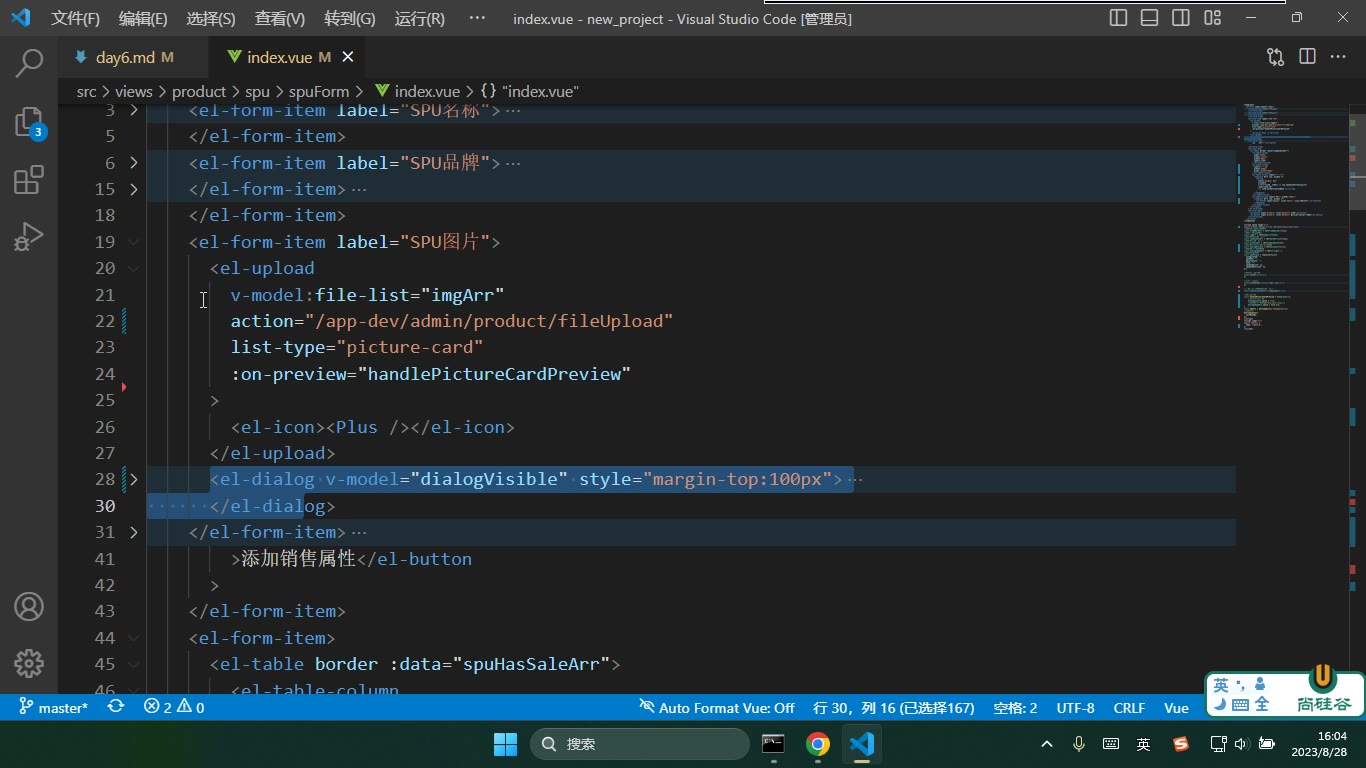Screen dimensions: 1366x768
Task: Change the CRLF end-of-line setting
Action: click(1129, 707)
